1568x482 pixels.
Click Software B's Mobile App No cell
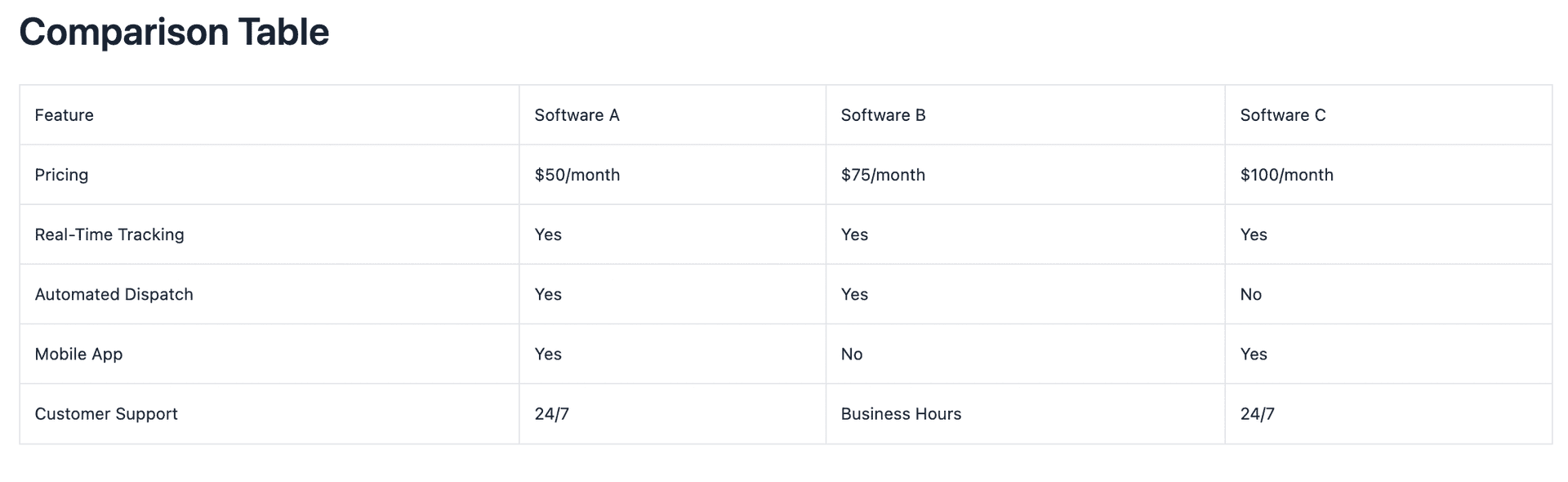[1025, 354]
